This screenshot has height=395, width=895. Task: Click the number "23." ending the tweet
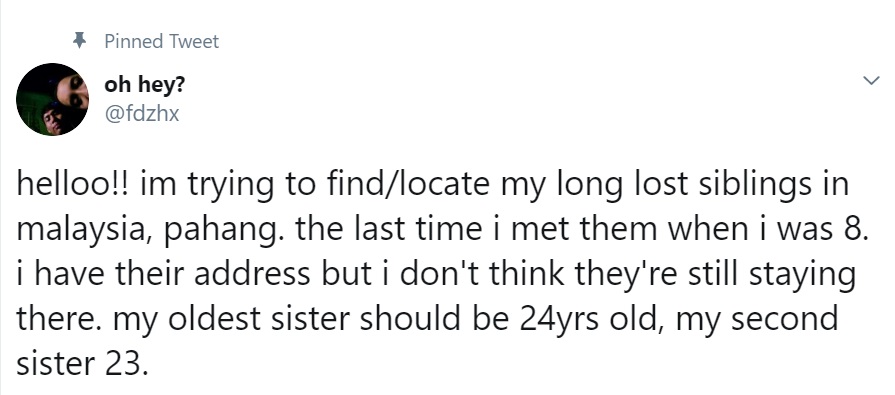[x=126, y=364]
